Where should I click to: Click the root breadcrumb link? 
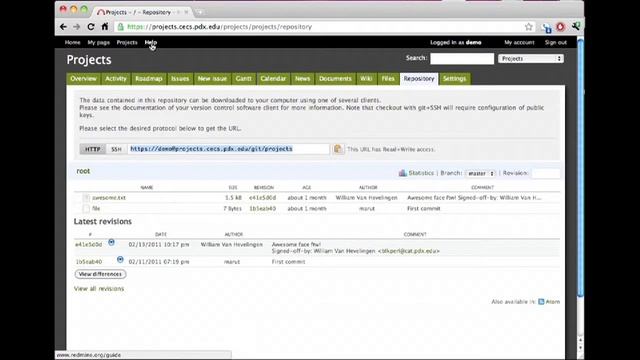point(83,171)
